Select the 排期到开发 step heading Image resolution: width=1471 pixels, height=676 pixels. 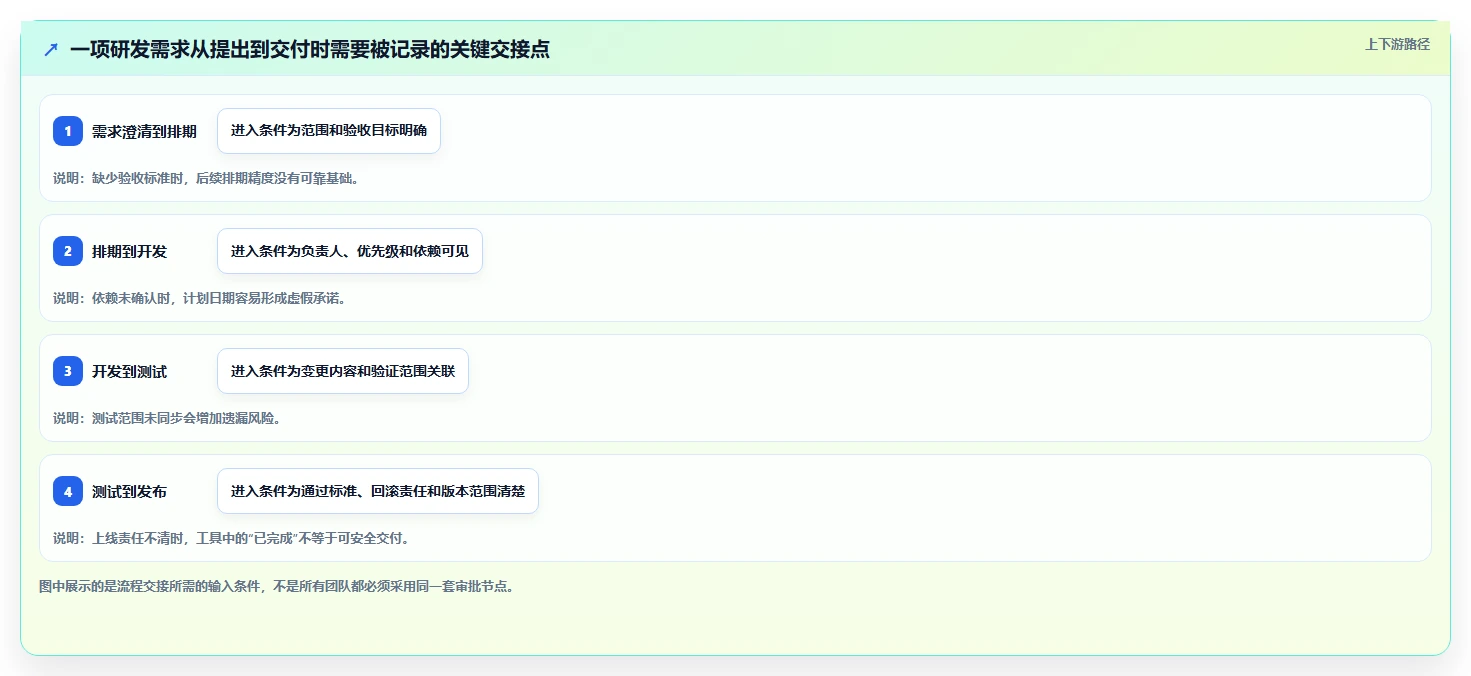(x=129, y=251)
